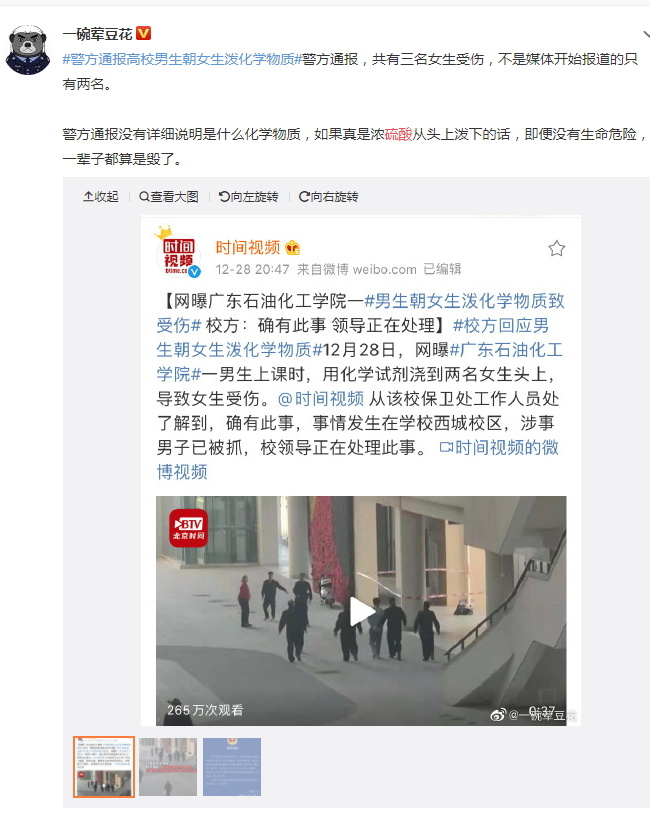Click the orange verified V badge
This screenshot has width=650, height=819.
click(143, 33)
